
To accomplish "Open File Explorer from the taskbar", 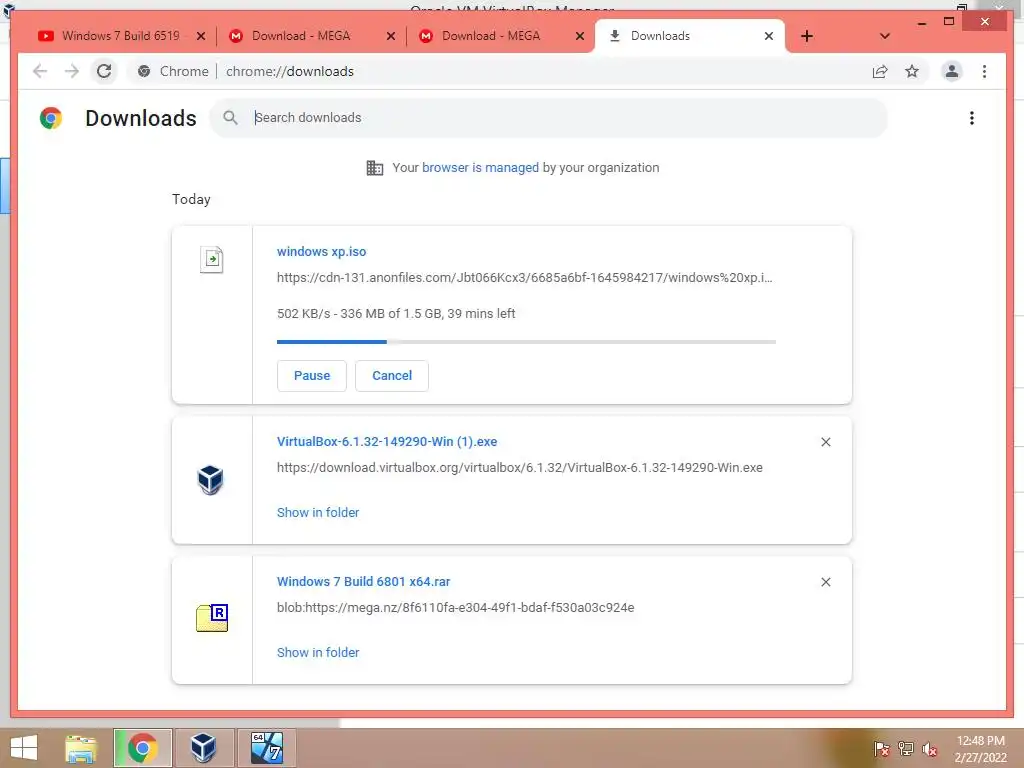I will click(x=81, y=748).
